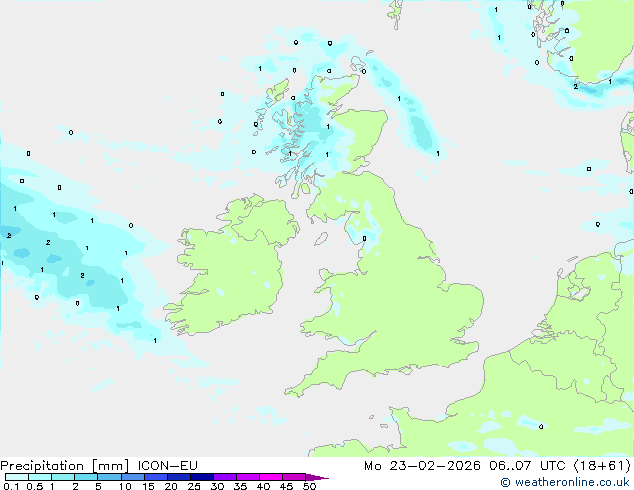Click the 'Mo 23-02-2026' date text

422,466
